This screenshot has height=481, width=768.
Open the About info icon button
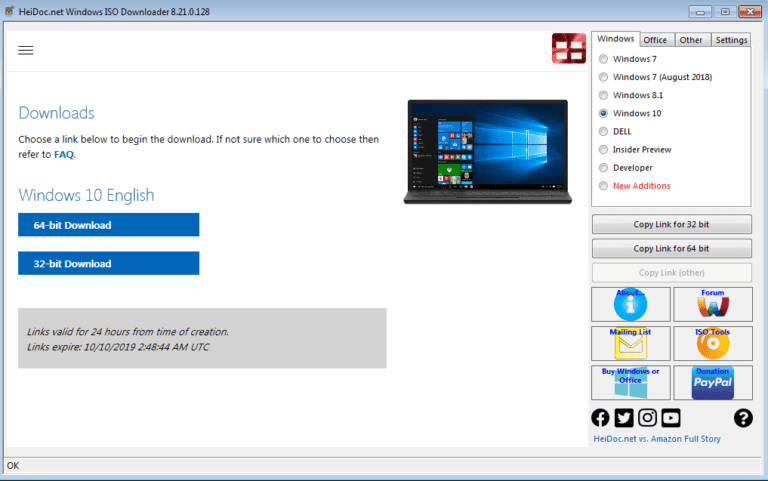pyautogui.click(x=630, y=304)
